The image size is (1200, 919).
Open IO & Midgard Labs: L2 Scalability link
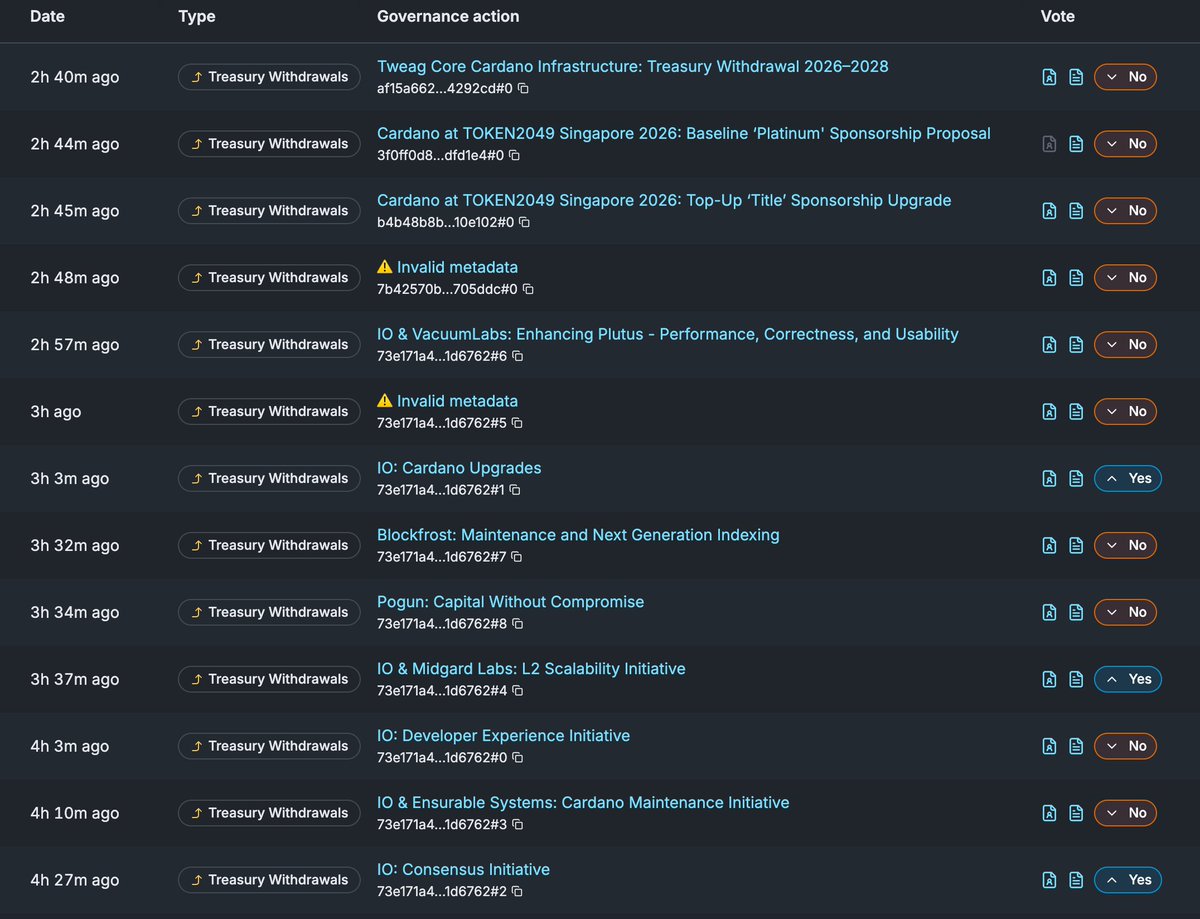531,670
